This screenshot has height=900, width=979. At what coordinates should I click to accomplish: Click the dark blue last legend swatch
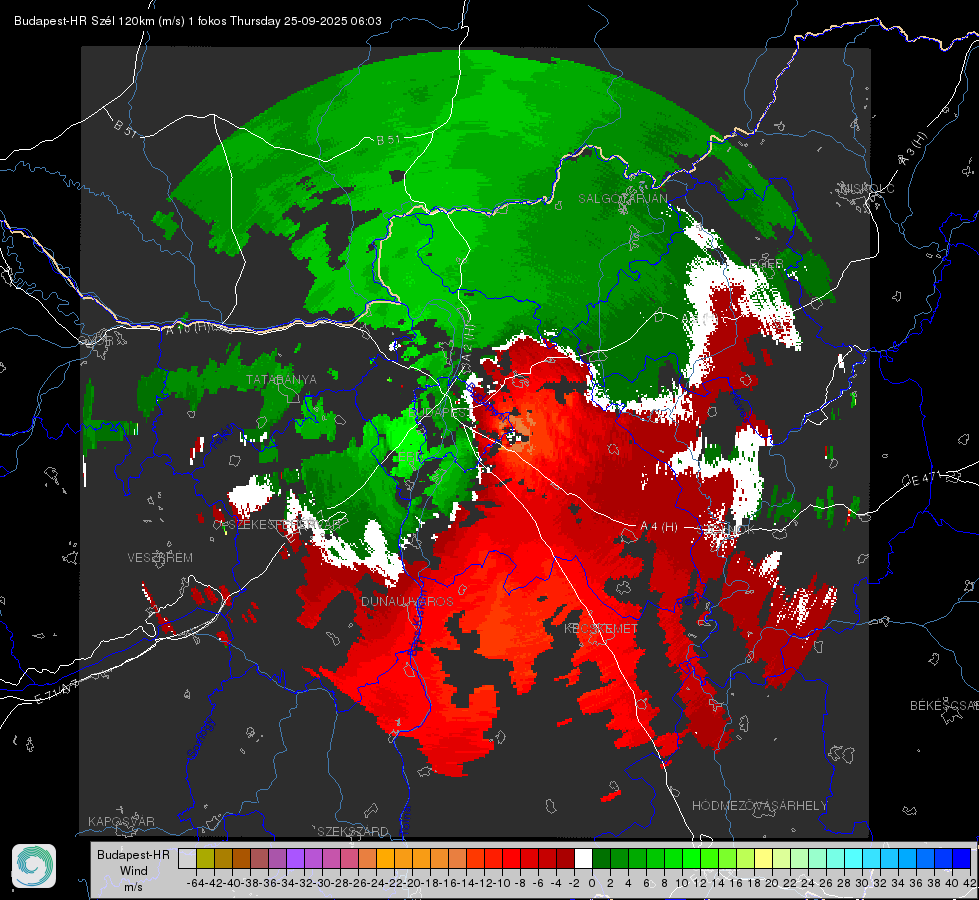coord(962,859)
